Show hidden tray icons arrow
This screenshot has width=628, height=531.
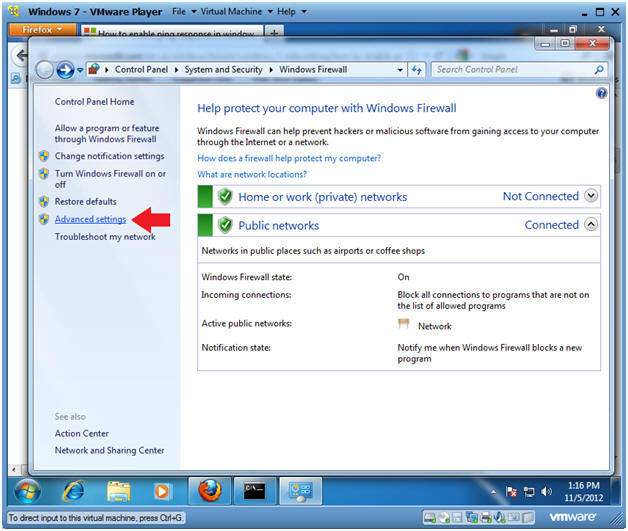click(493, 492)
